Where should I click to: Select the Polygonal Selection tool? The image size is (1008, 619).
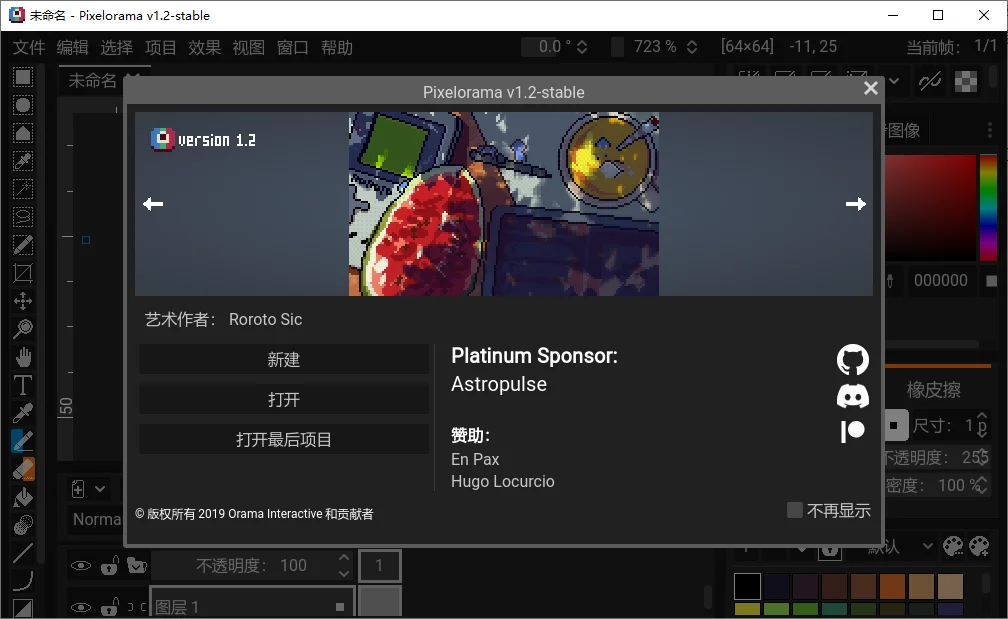22,133
